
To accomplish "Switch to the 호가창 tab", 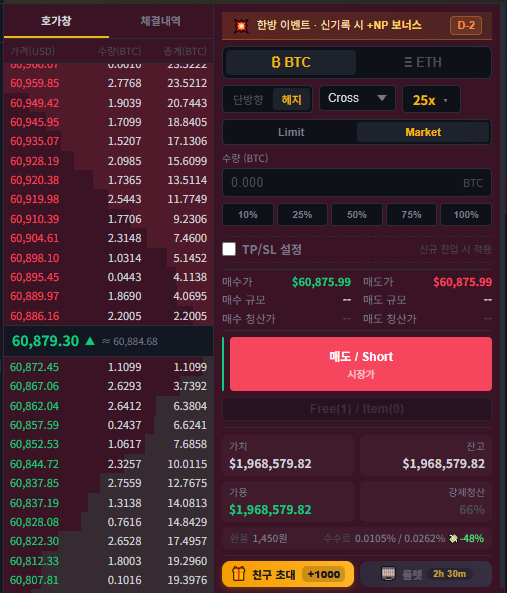I will click(56, 21).
